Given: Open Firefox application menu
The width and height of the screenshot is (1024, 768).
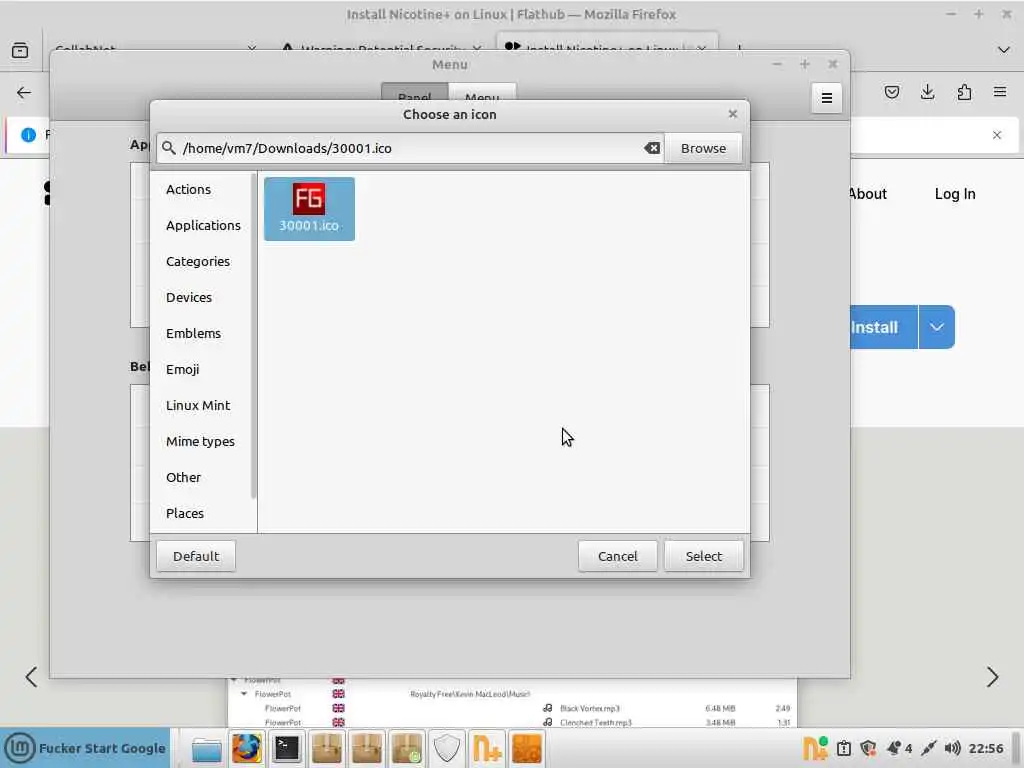Looking at the screenshot, I should [1000, 92].
